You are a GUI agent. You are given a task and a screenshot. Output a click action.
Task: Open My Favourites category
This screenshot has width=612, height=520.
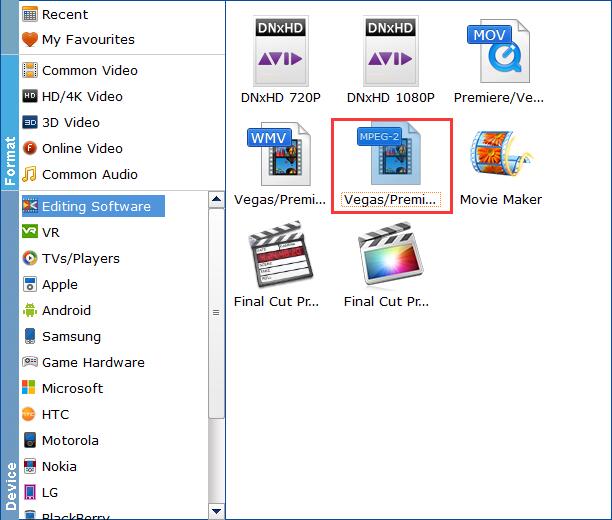tap(87, 40)
